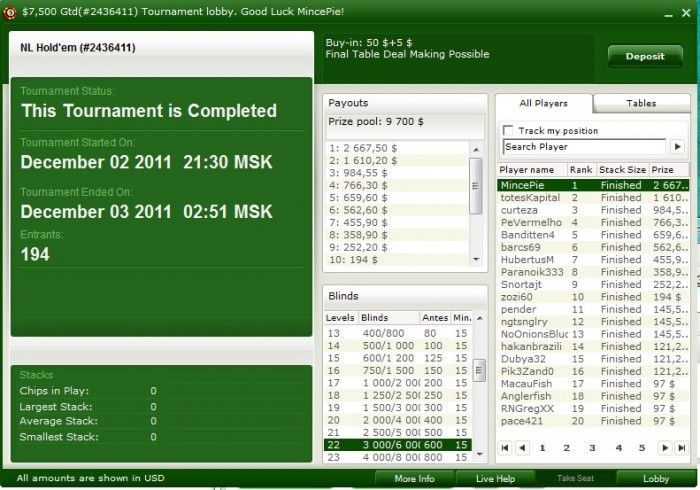Switch to the All Players tab

coord(543,104)
